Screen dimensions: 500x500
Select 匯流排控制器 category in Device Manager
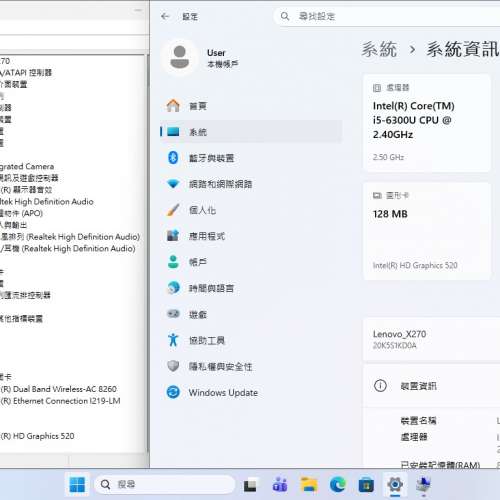25,295
